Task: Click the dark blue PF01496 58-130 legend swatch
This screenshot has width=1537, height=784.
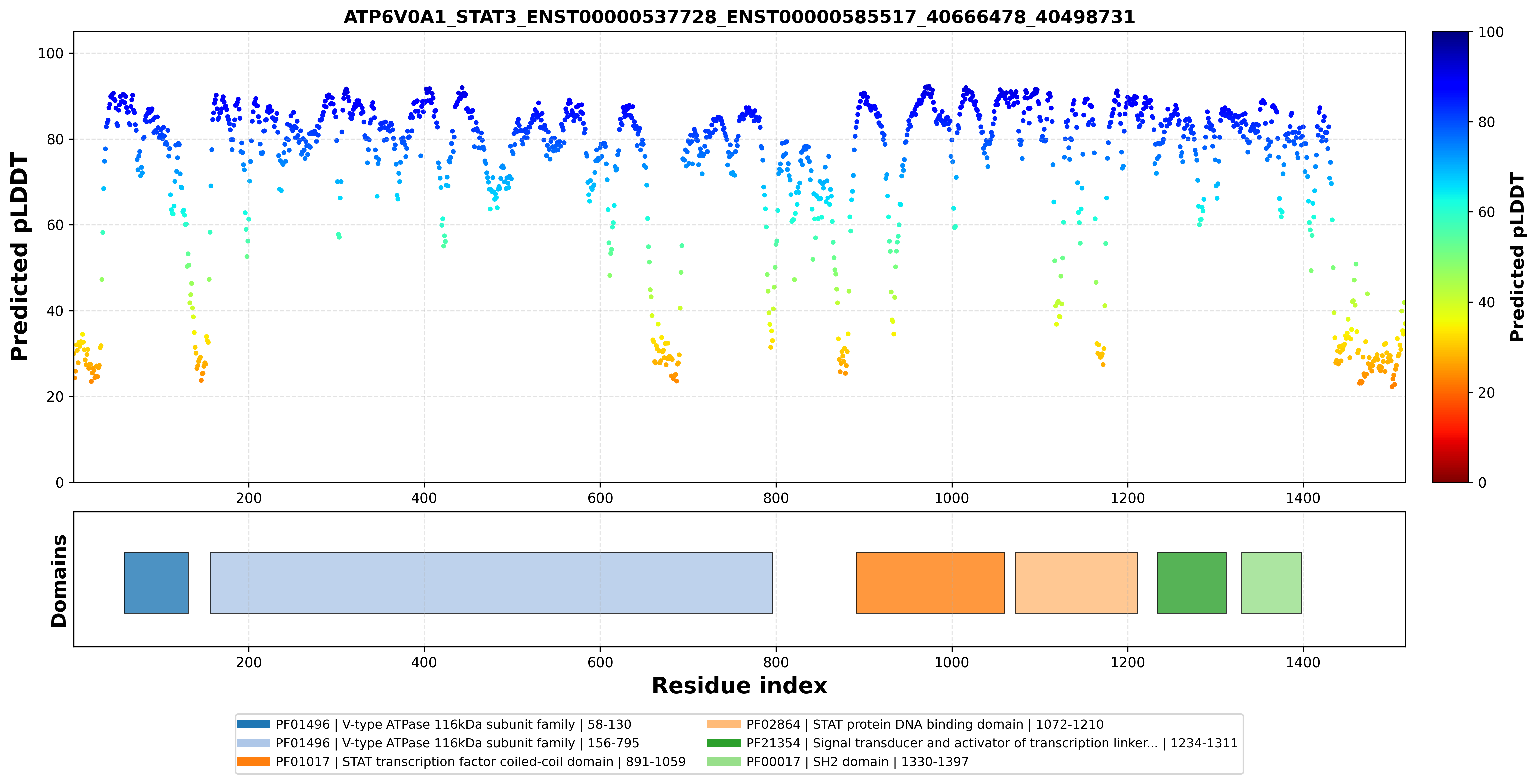Action: pos(253,724)
